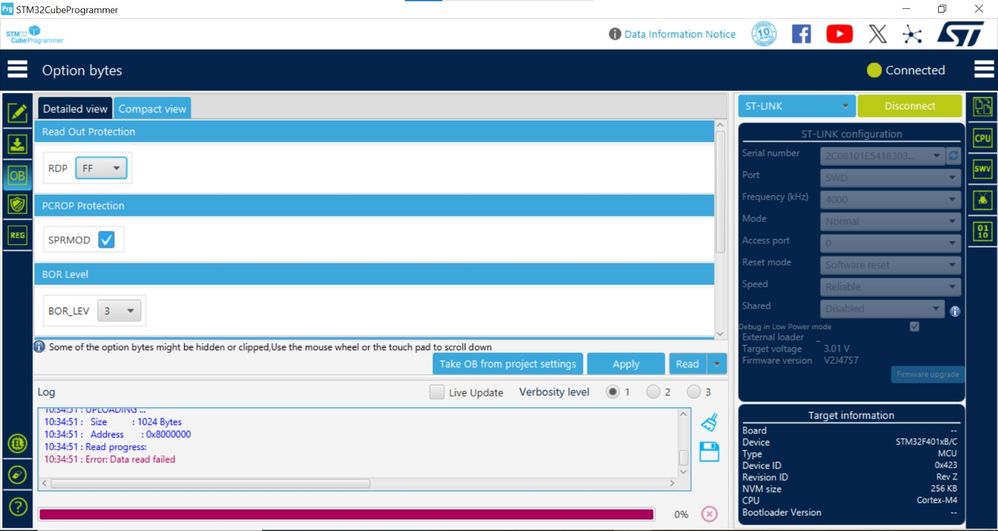Save the log with floppy disk icon
This screenshot has width=998, height=531.
[x=709, y=451]
